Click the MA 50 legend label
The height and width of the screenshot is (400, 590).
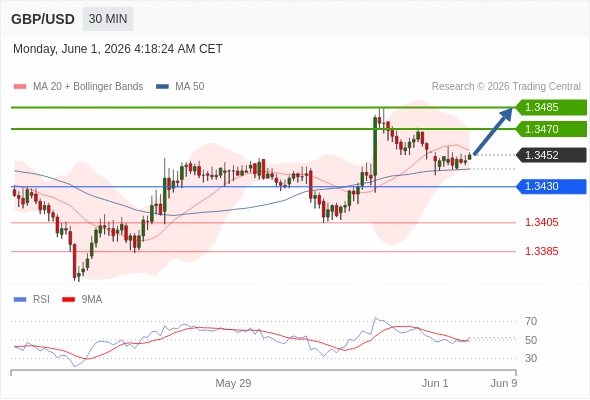(x=190, y=87)
